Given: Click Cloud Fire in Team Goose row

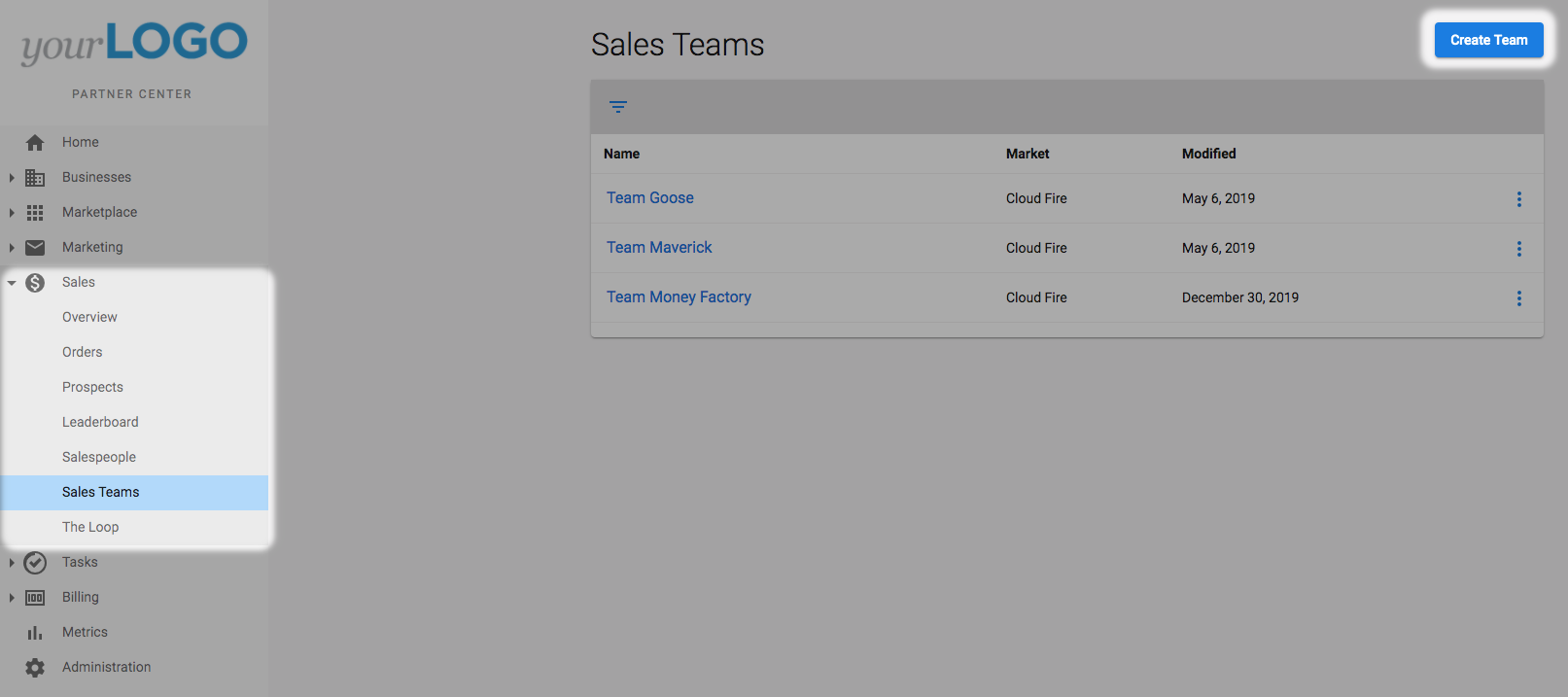Looking at the screenshot, I should [1036, 198].
